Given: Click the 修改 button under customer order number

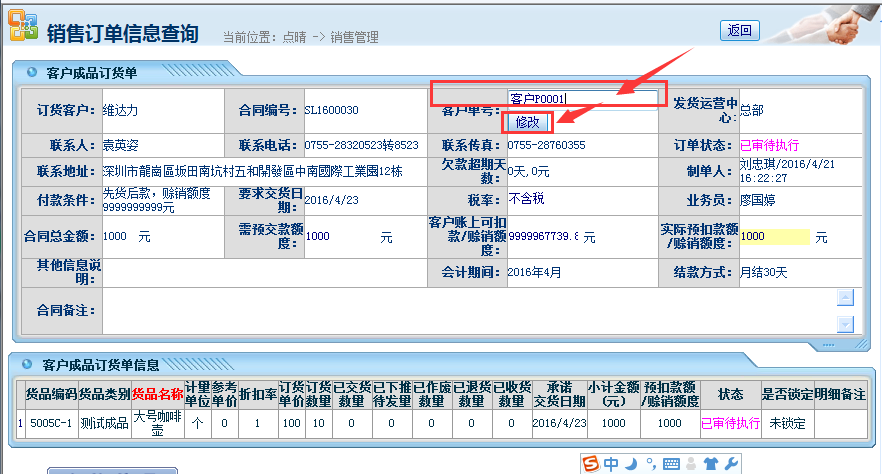Looking at the screenshot, I should coord(527,121).
